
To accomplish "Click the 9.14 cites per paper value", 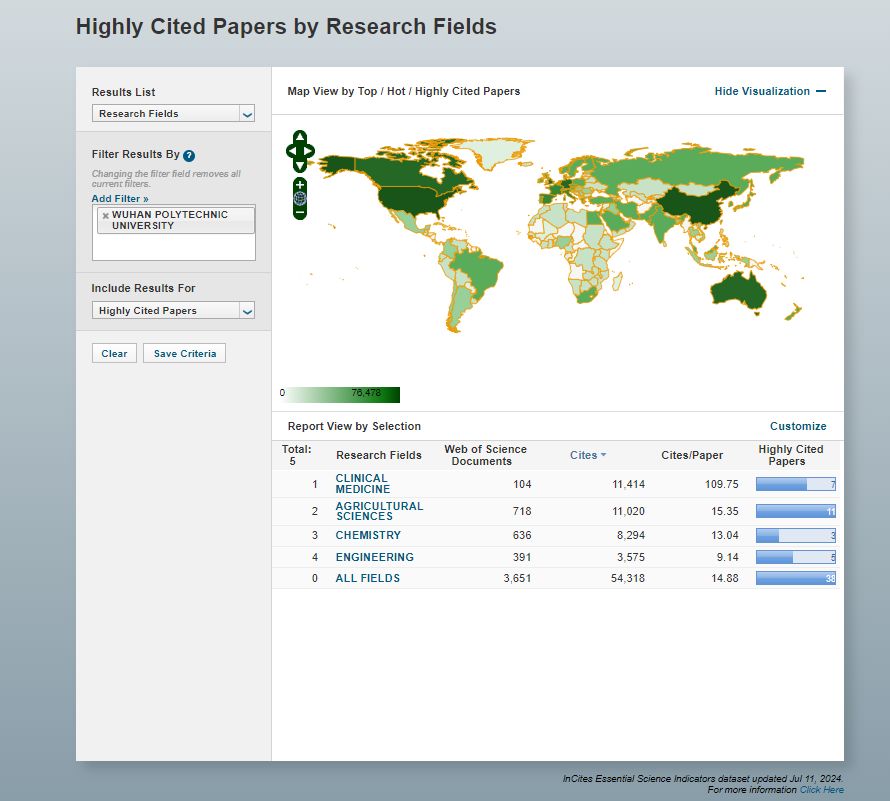I will [727, 557].
